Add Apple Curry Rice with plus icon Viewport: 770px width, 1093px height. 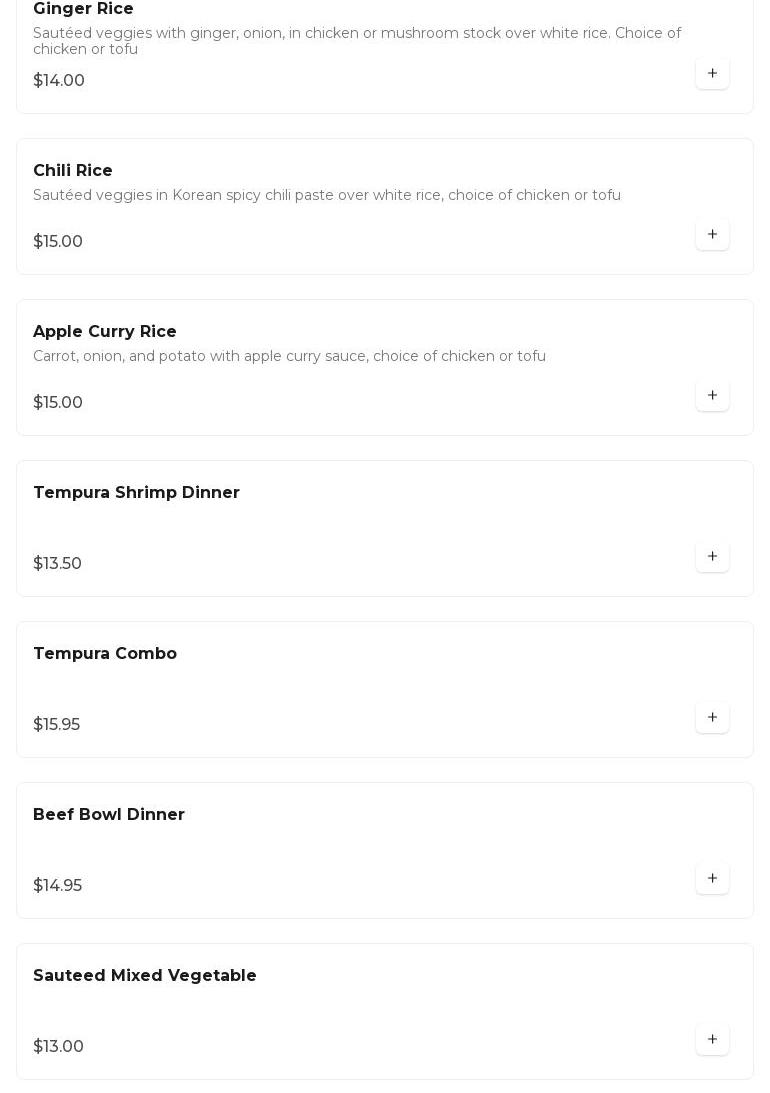pyautogui.click(x=712, y=396)
